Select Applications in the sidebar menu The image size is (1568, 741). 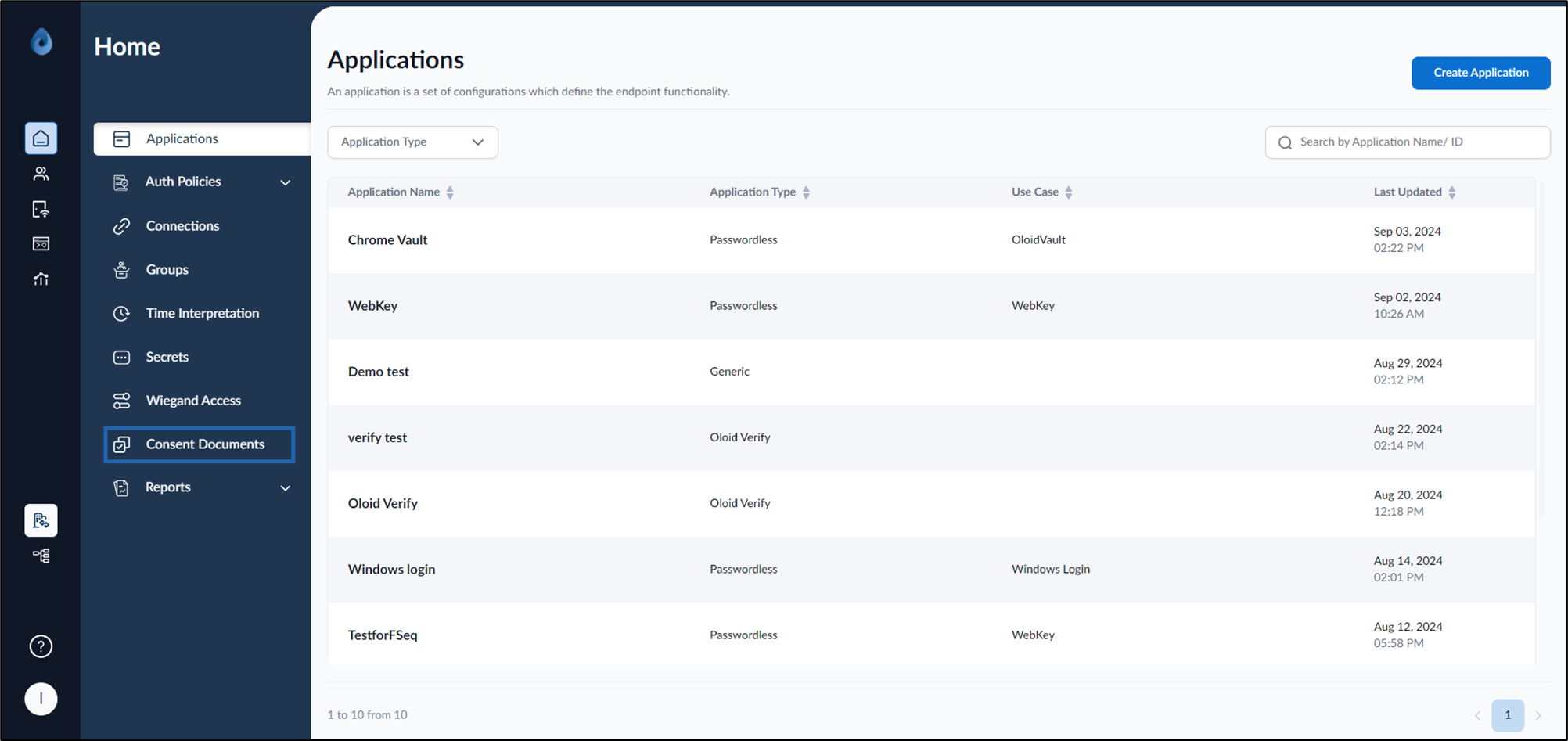[202, 139]
